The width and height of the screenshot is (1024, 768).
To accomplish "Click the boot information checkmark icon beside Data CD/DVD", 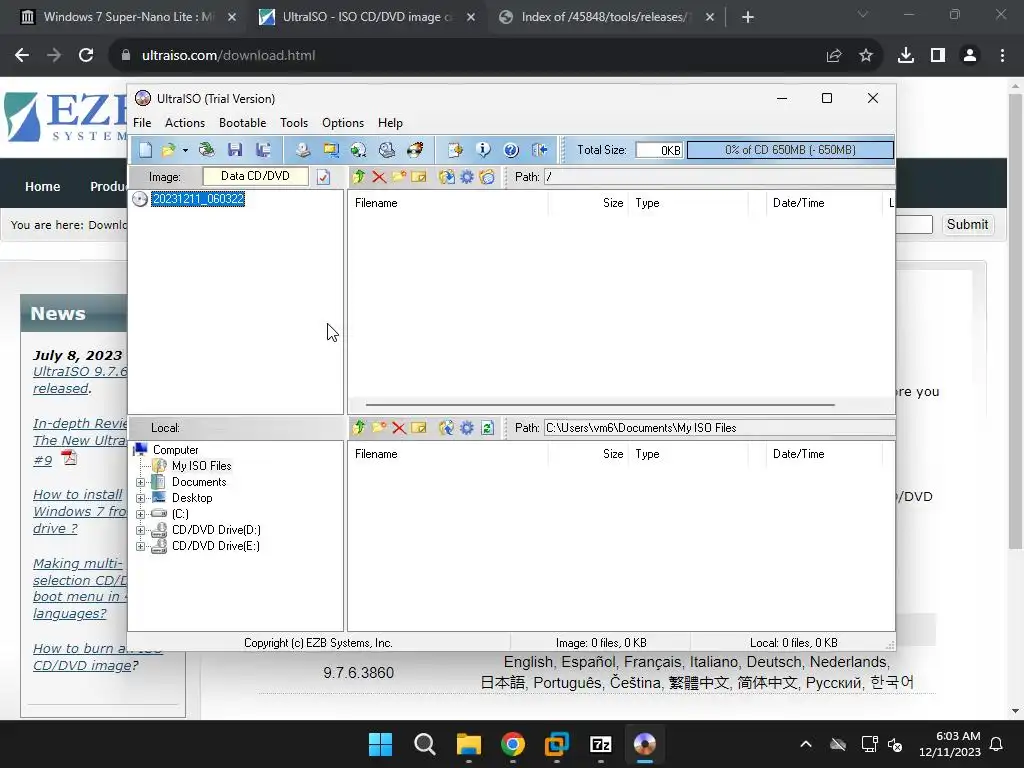I will coord(323,177).
